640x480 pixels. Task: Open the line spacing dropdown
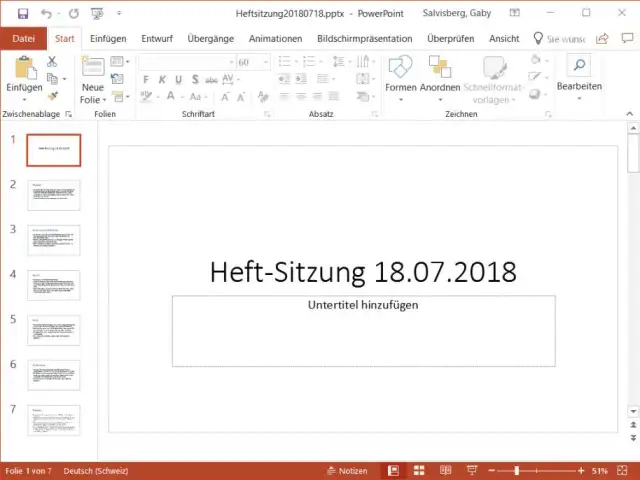(341, 62)
